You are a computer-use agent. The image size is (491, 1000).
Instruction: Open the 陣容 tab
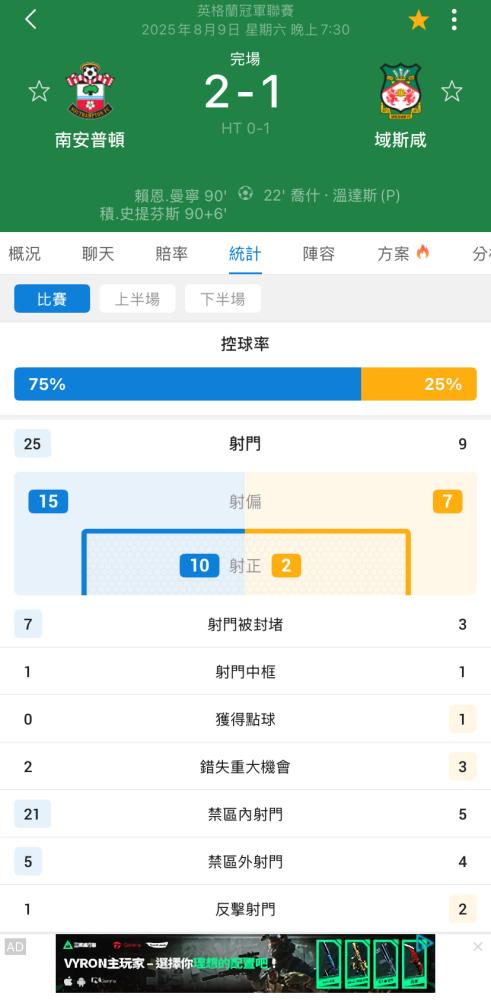tap(318, 254)
